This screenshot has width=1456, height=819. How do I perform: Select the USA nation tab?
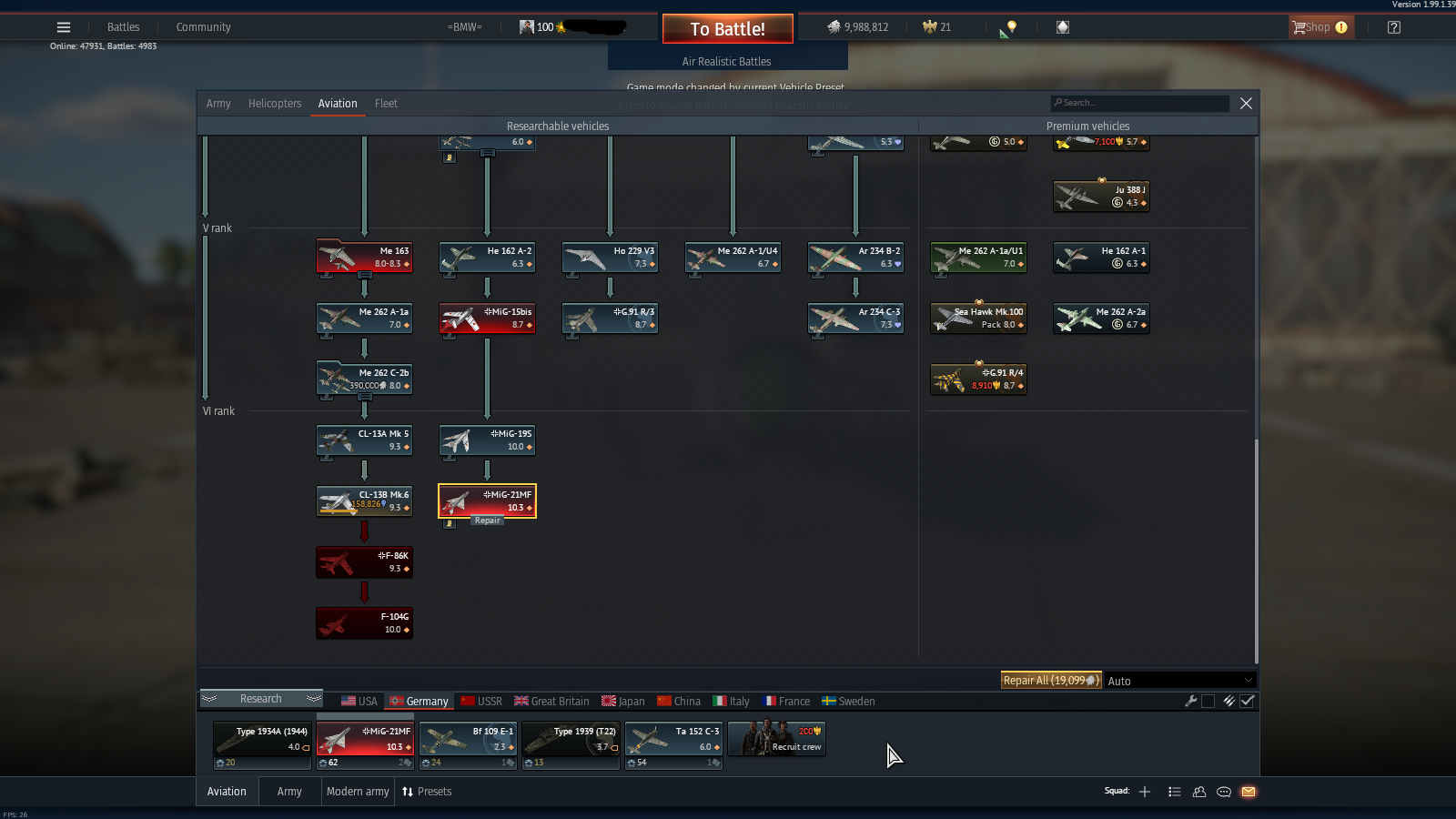(x=359, y=701)
